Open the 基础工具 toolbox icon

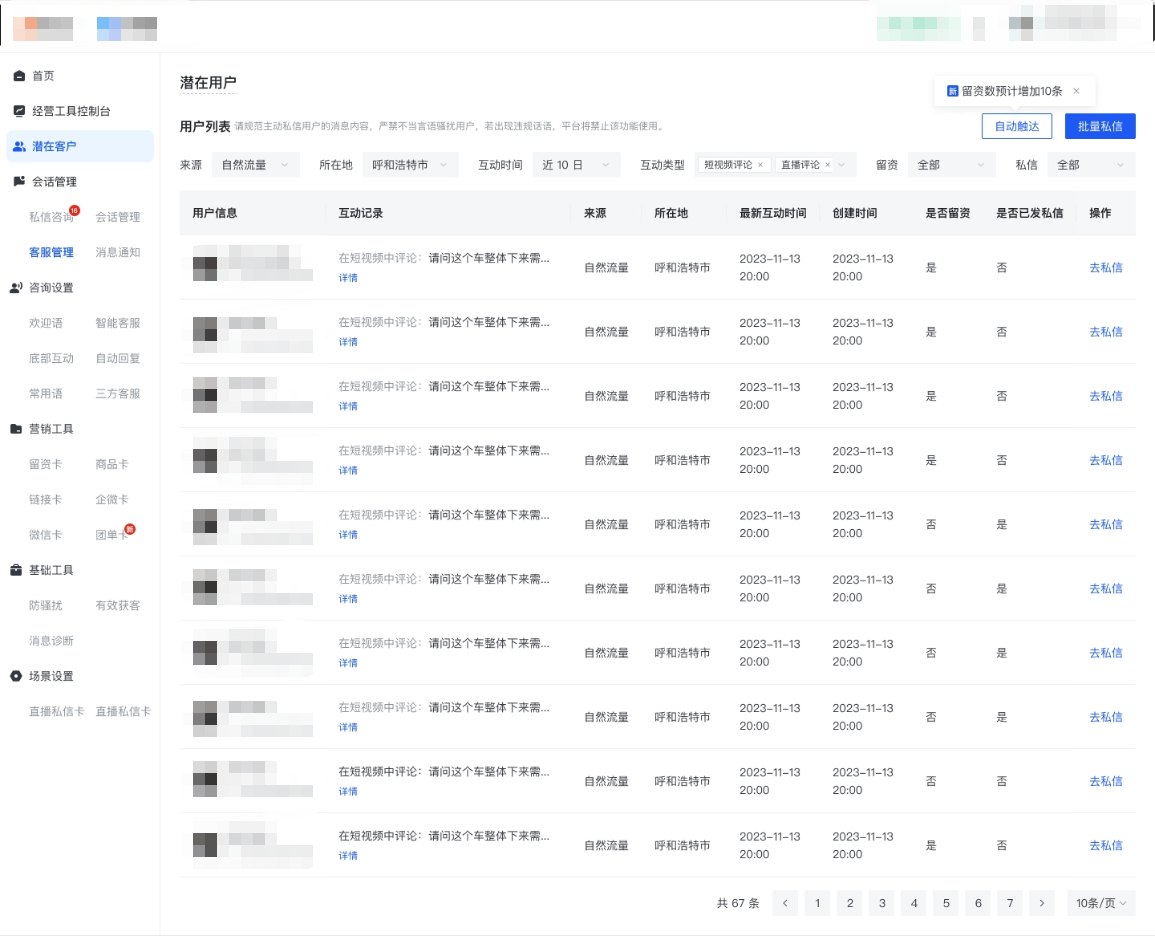point(17,570)
